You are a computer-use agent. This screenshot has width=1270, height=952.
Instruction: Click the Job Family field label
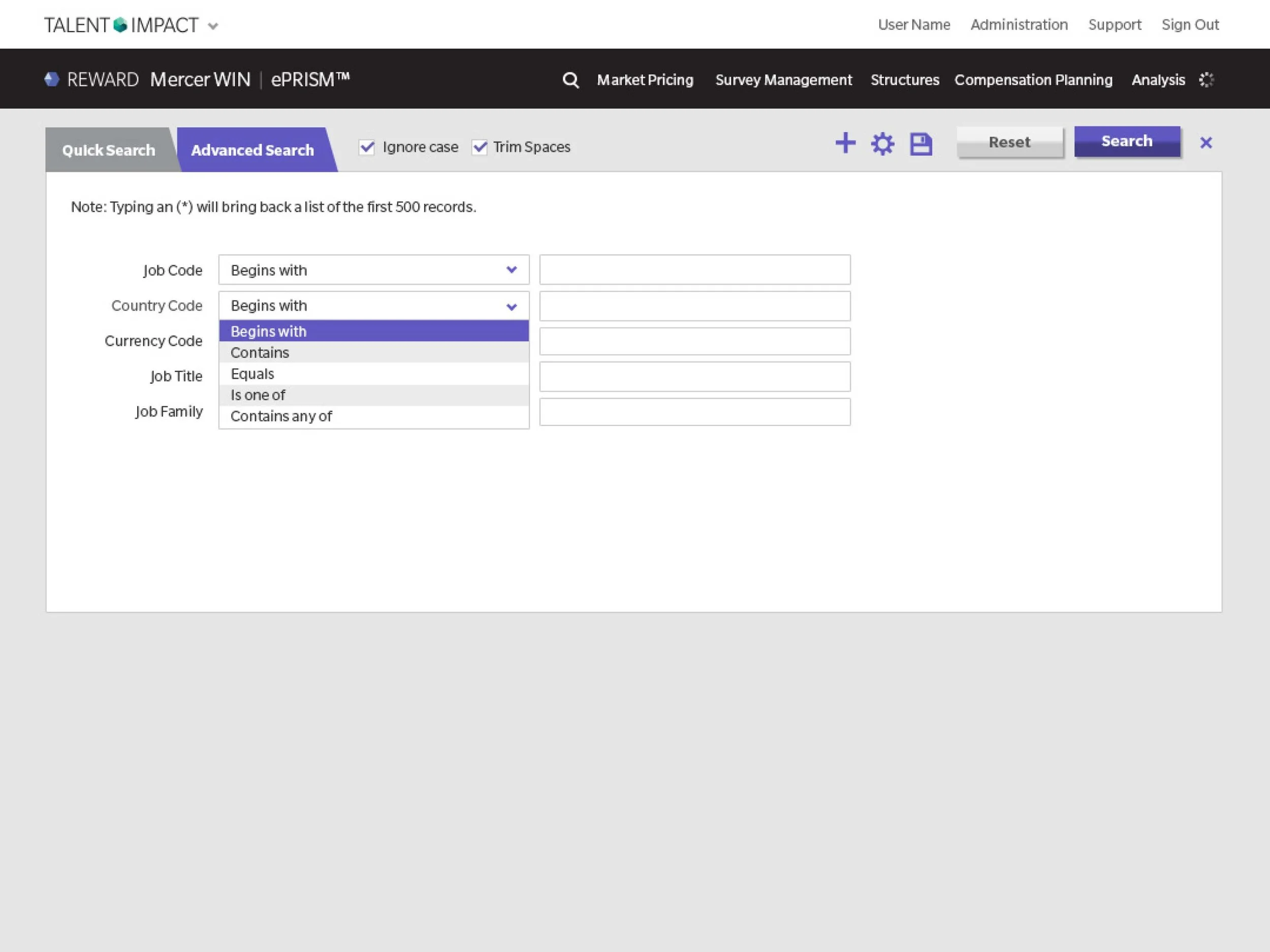tap(169, 411)
